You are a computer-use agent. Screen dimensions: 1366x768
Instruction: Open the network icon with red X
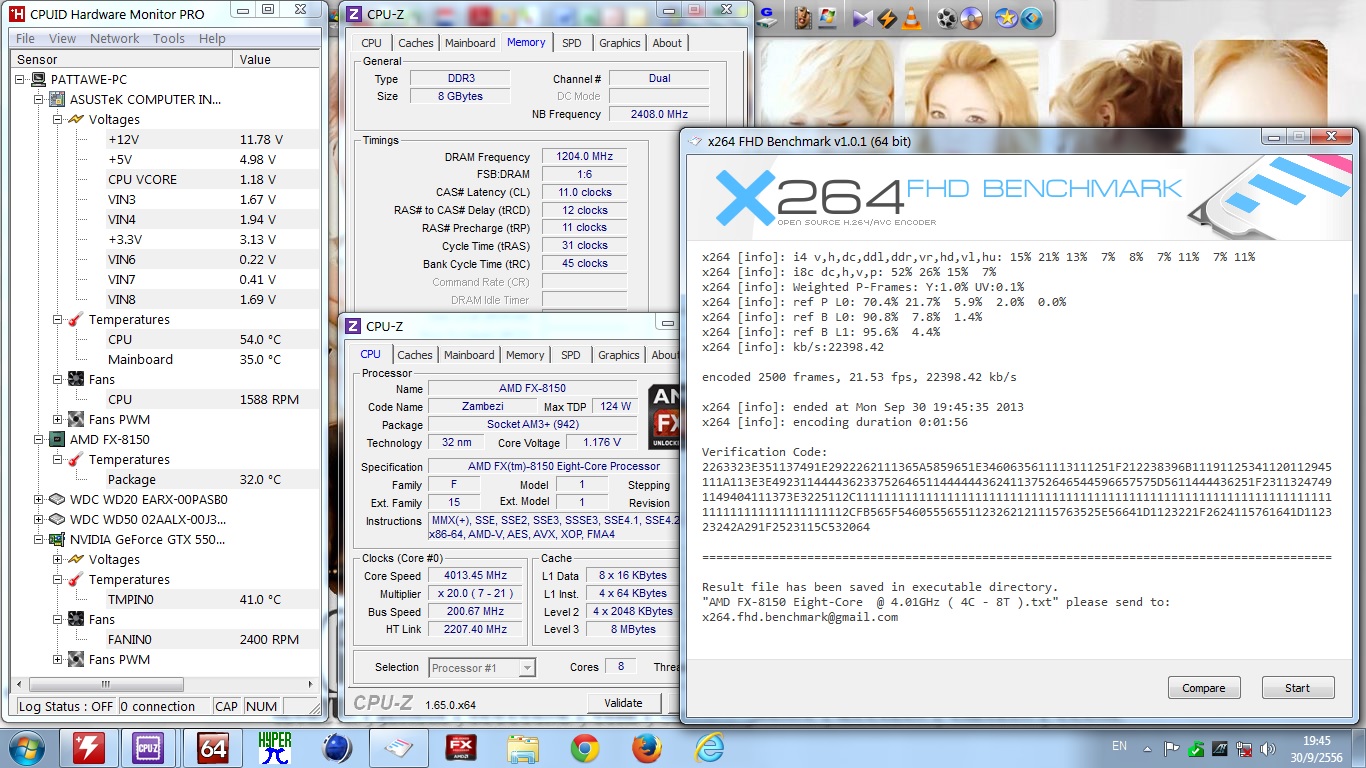pos(1245,748)
